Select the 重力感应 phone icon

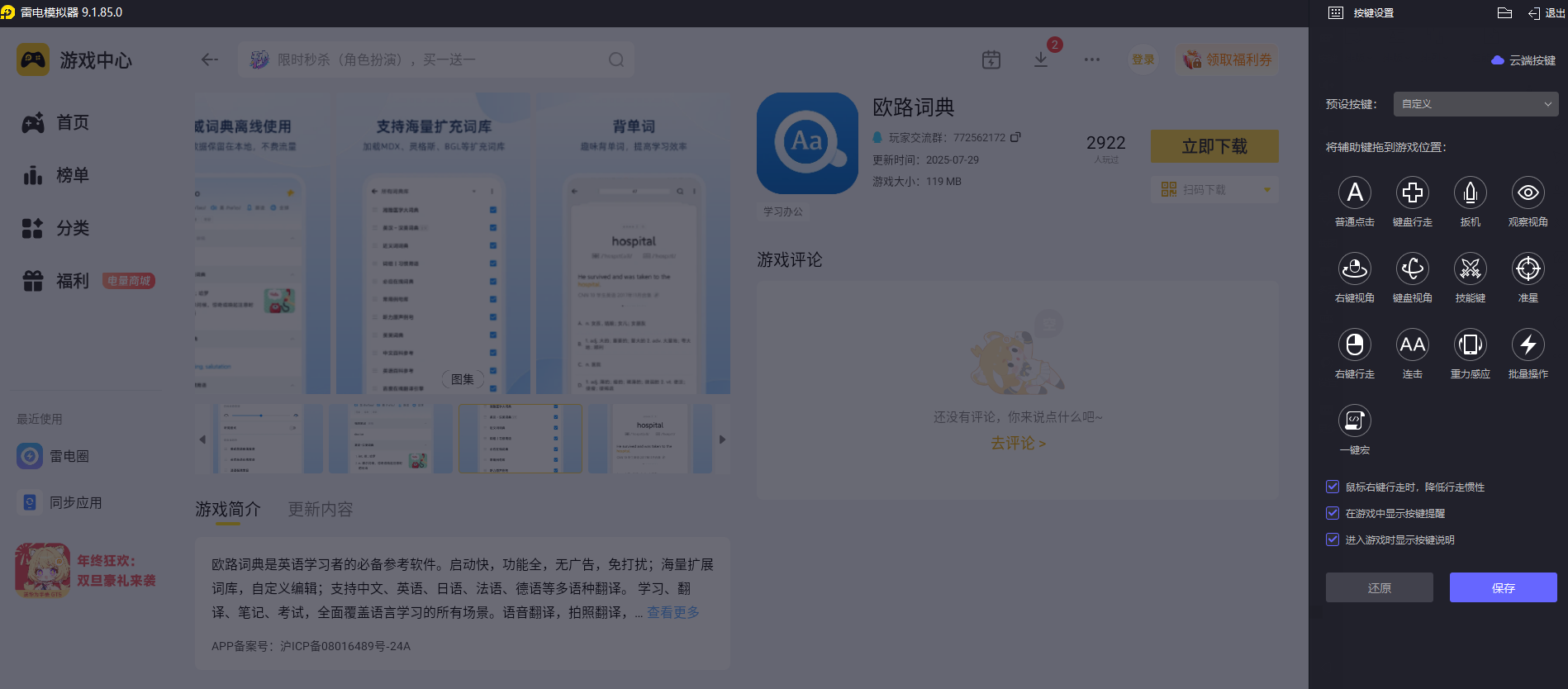click(1471, 344)
